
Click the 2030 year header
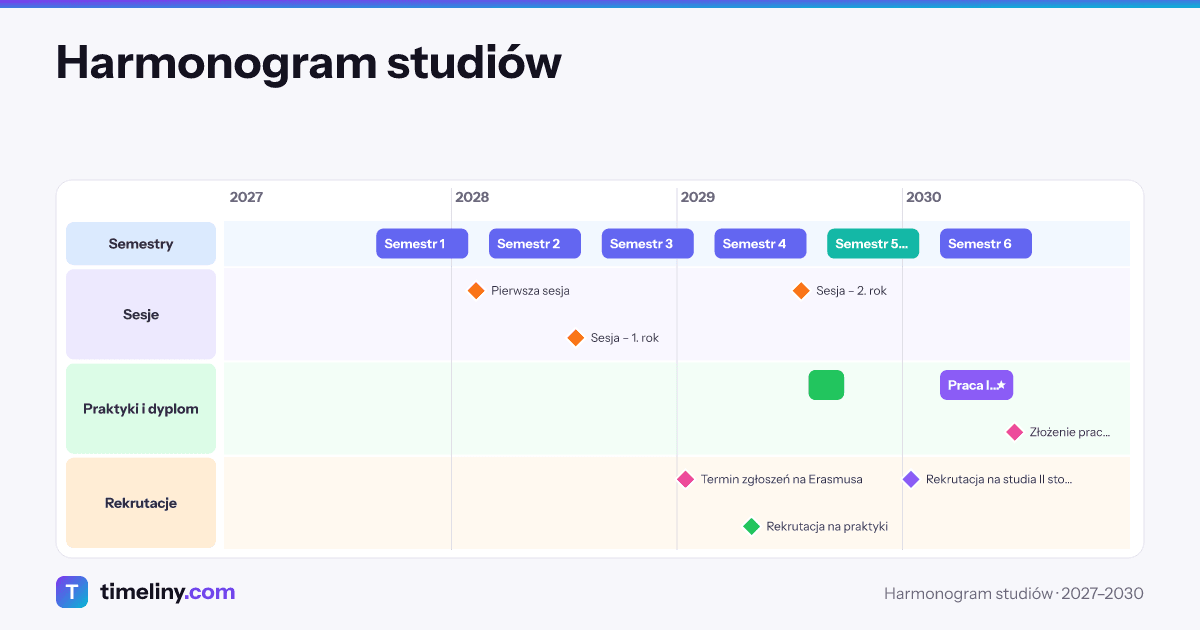click(924, 197)
